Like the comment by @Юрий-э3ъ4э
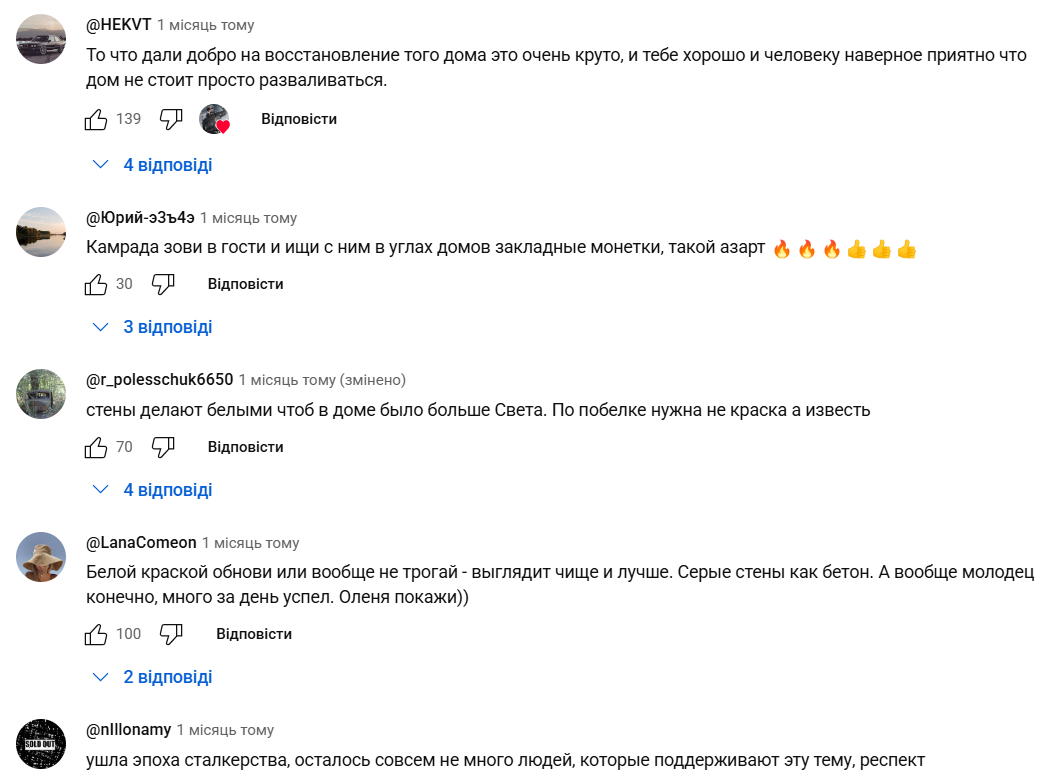This screenshot has height=778, width=1047. point(95,284)
